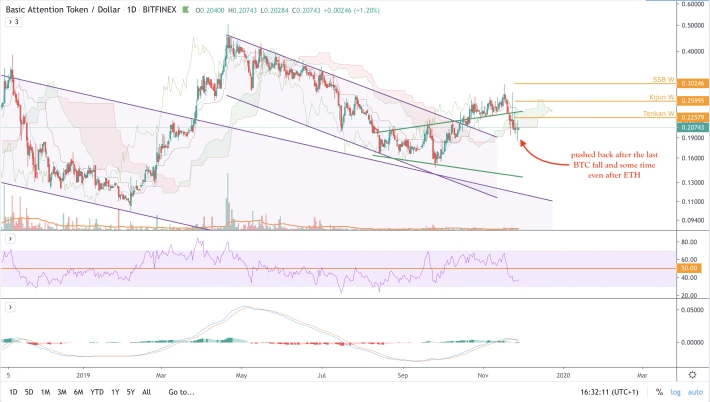Click the green market status flag icon
The width and height of the screenshot is (710, 402).
[186, 10]
